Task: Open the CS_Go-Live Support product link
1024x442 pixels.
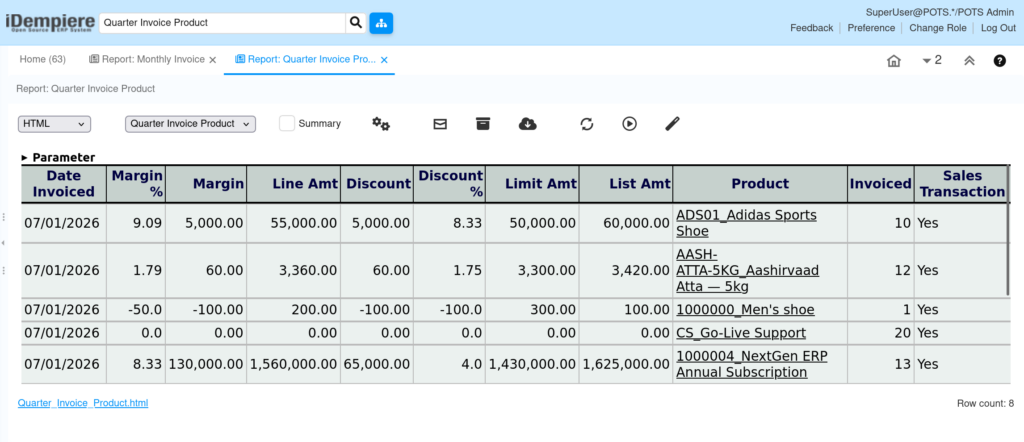Action: (x=741, y=333)
